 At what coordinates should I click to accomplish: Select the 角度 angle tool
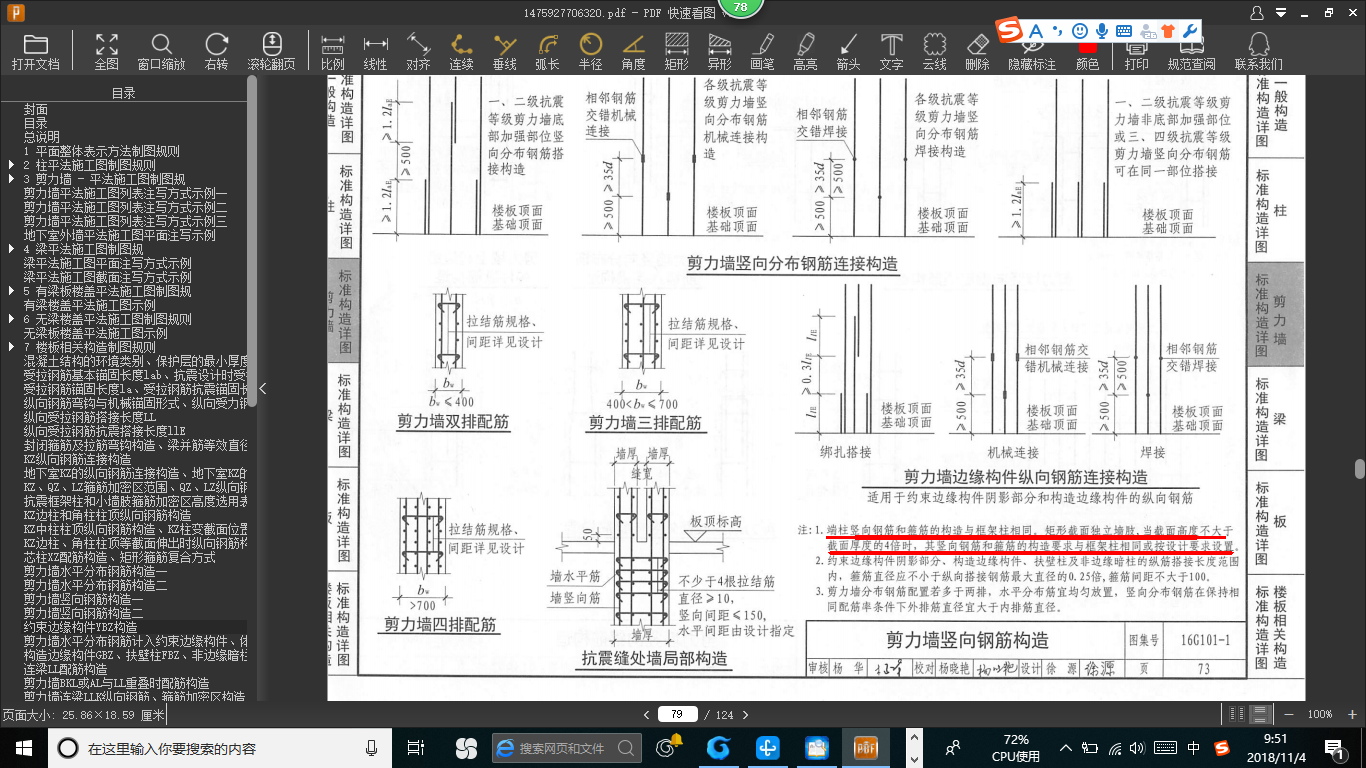(633, 51)
